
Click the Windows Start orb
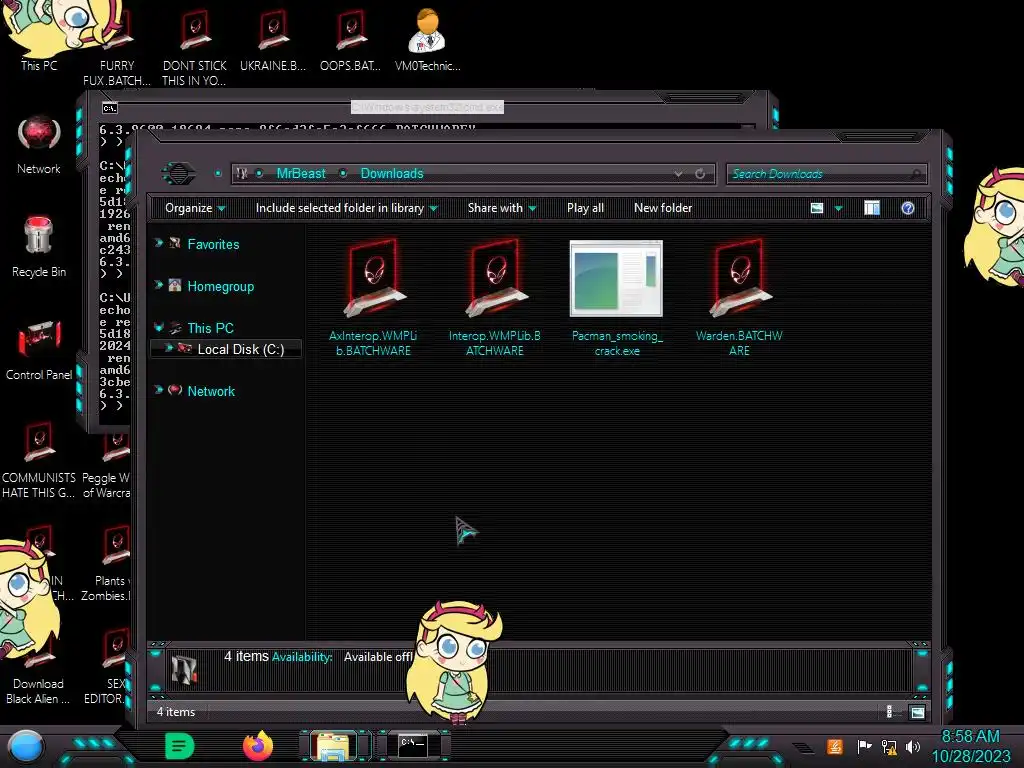(x=26, y=746)
